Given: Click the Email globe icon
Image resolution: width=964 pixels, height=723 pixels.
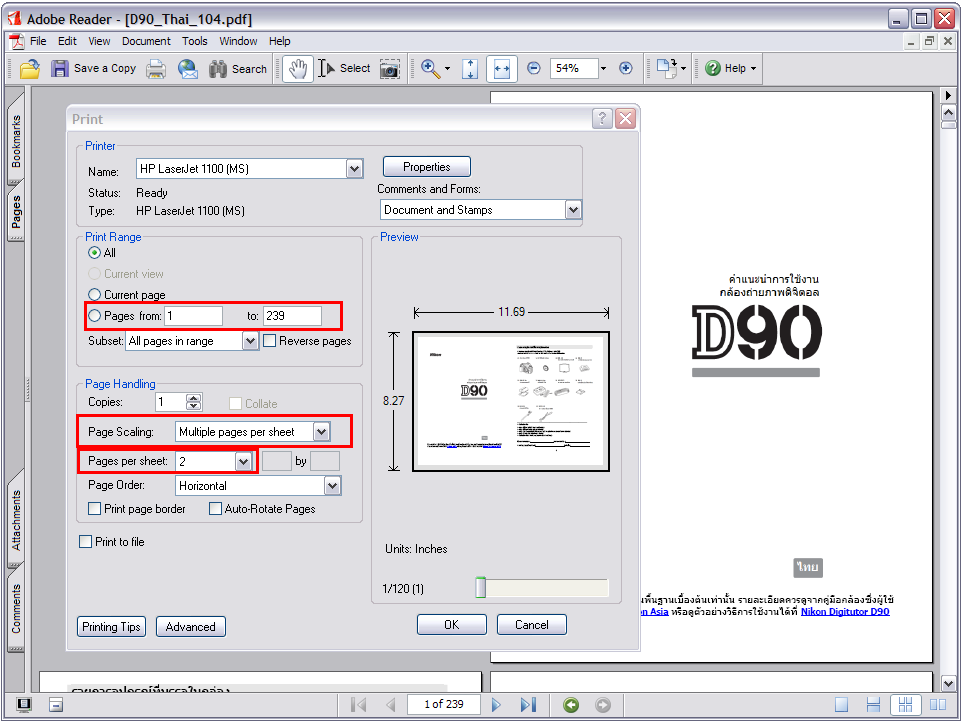Looking at the screenshot, I should pyautogui.click(x=188, y=69).
